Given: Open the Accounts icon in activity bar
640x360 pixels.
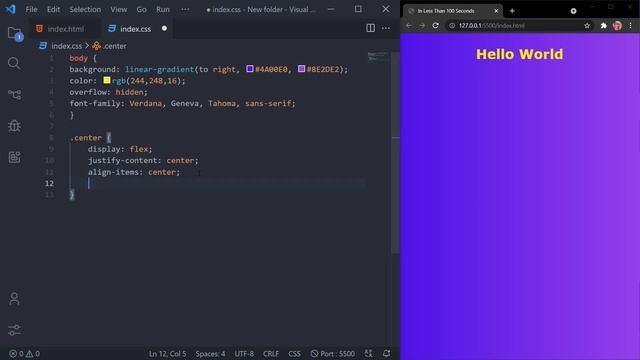Looking at the screenshot, I should click(x=14, y=299).
